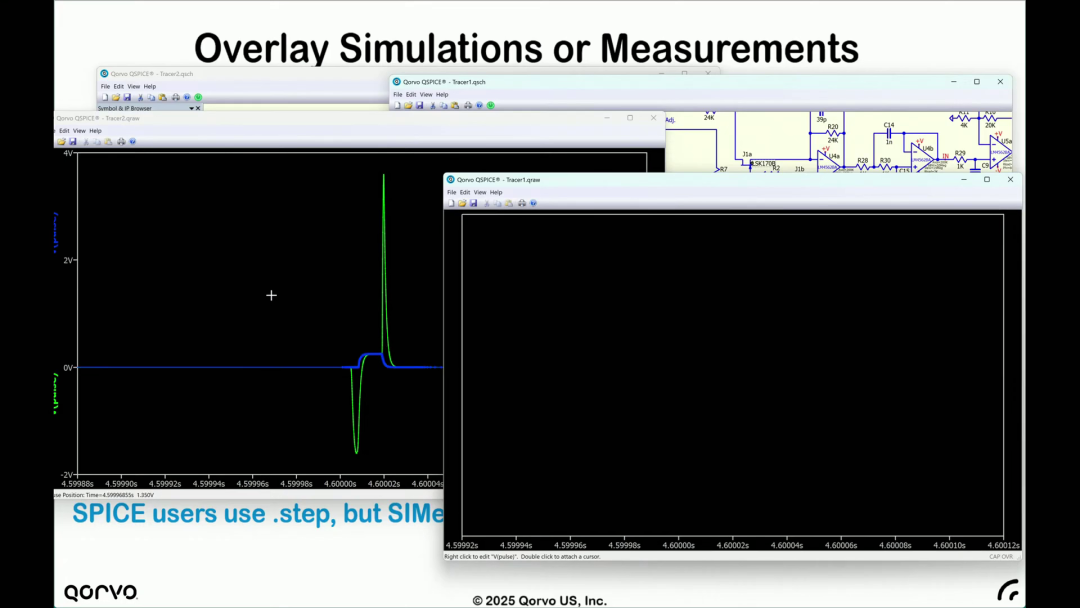Click the Help icon in Tracer2.qraw toolbar
The image size is (1080, 608).
pos(132,142)
